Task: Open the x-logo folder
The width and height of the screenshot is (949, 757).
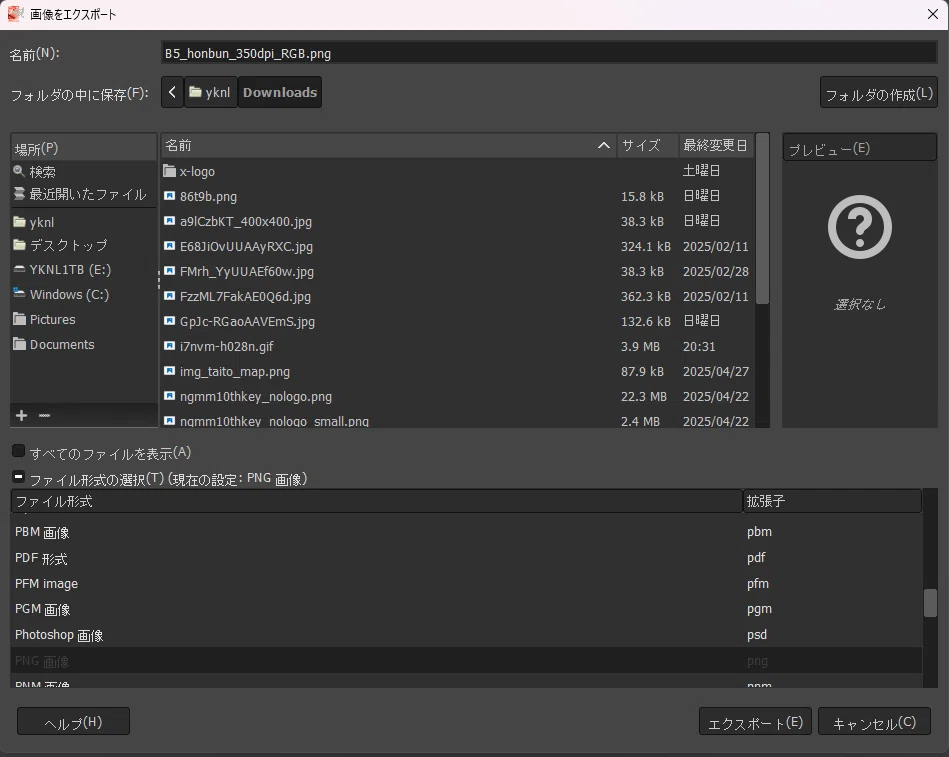Action: [458, 171]
